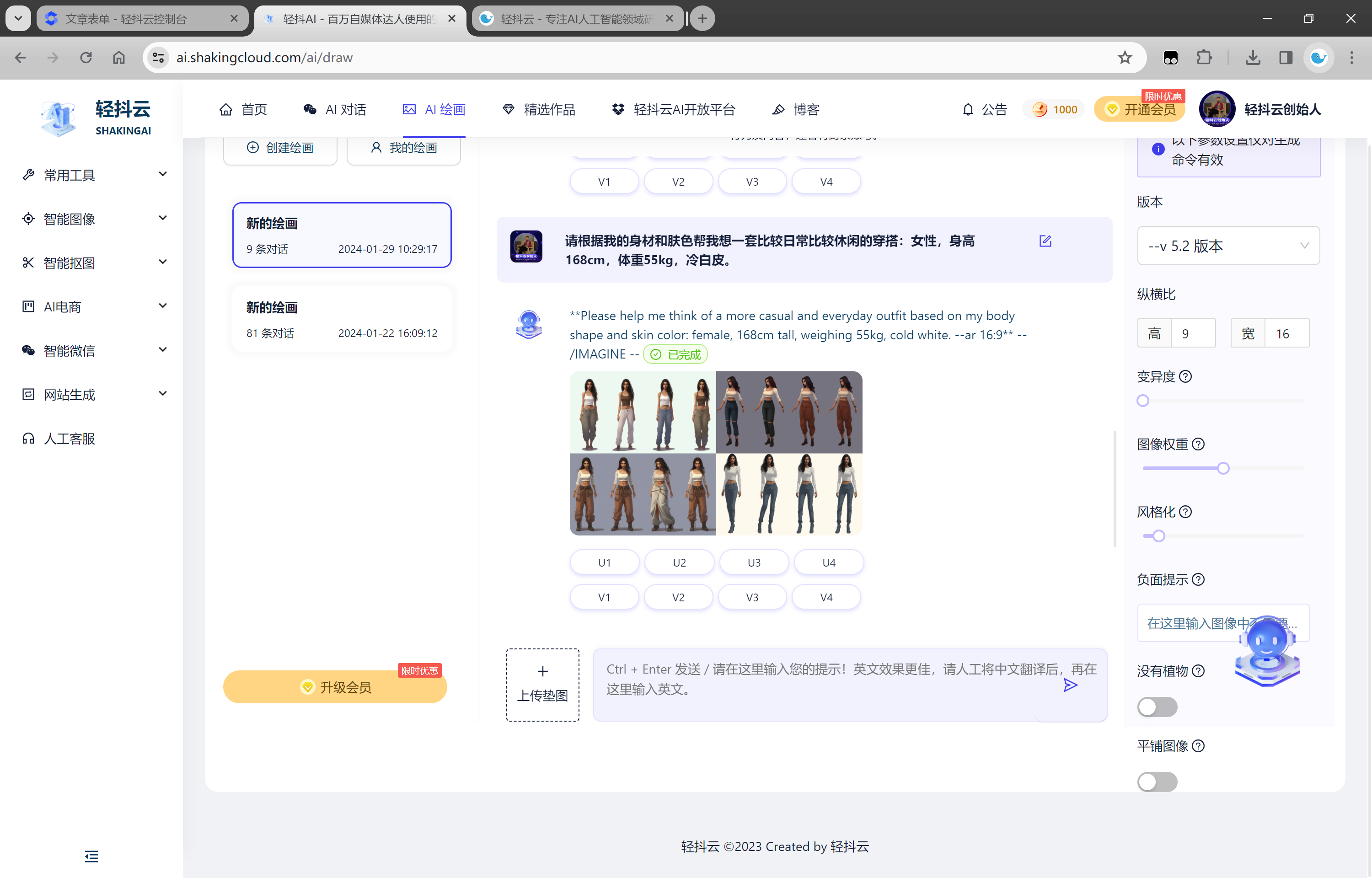Image resolution: width=1372 pixels, height=878 pixels.
Task: Expand 常用工具 sidebar section
Action: click(x=95, y=175)
